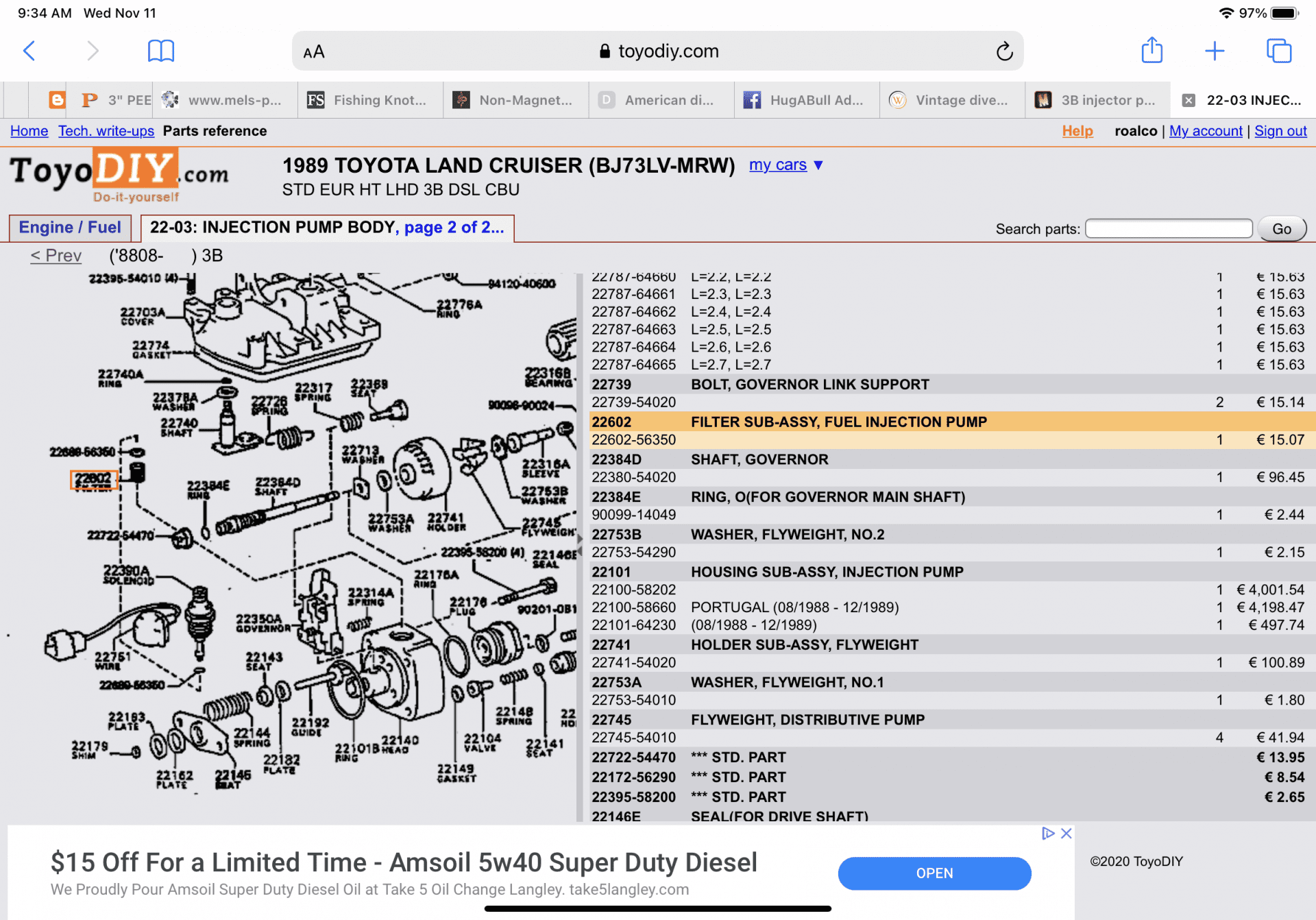Switch to the Blogger icon tab
Screen dimensions: 1316x920
(x=58, y=100)
